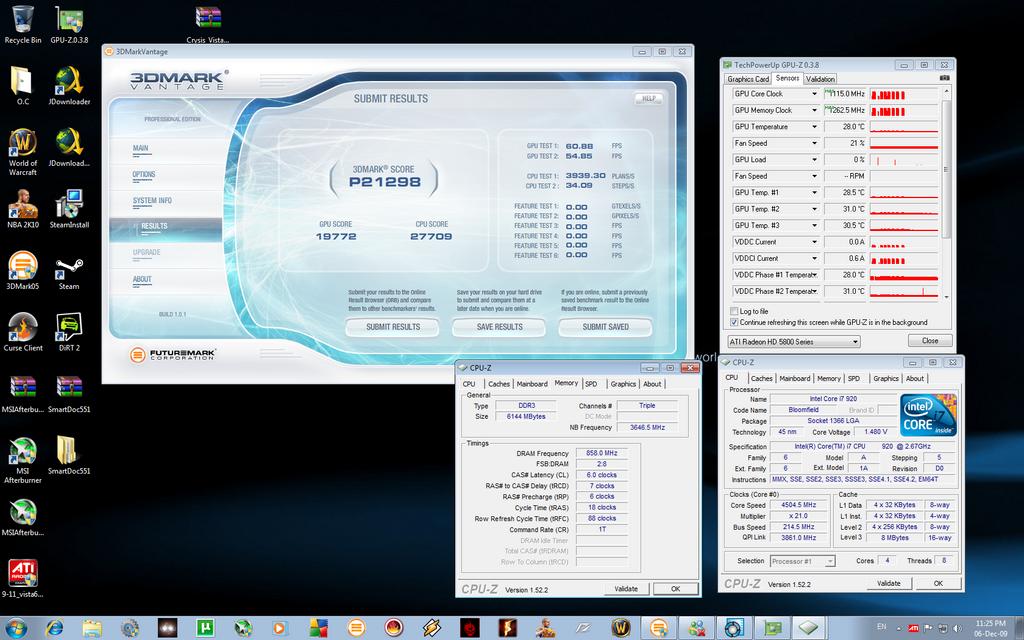
Task: Open 3DMark Vantage Options section
Action: 144,175
